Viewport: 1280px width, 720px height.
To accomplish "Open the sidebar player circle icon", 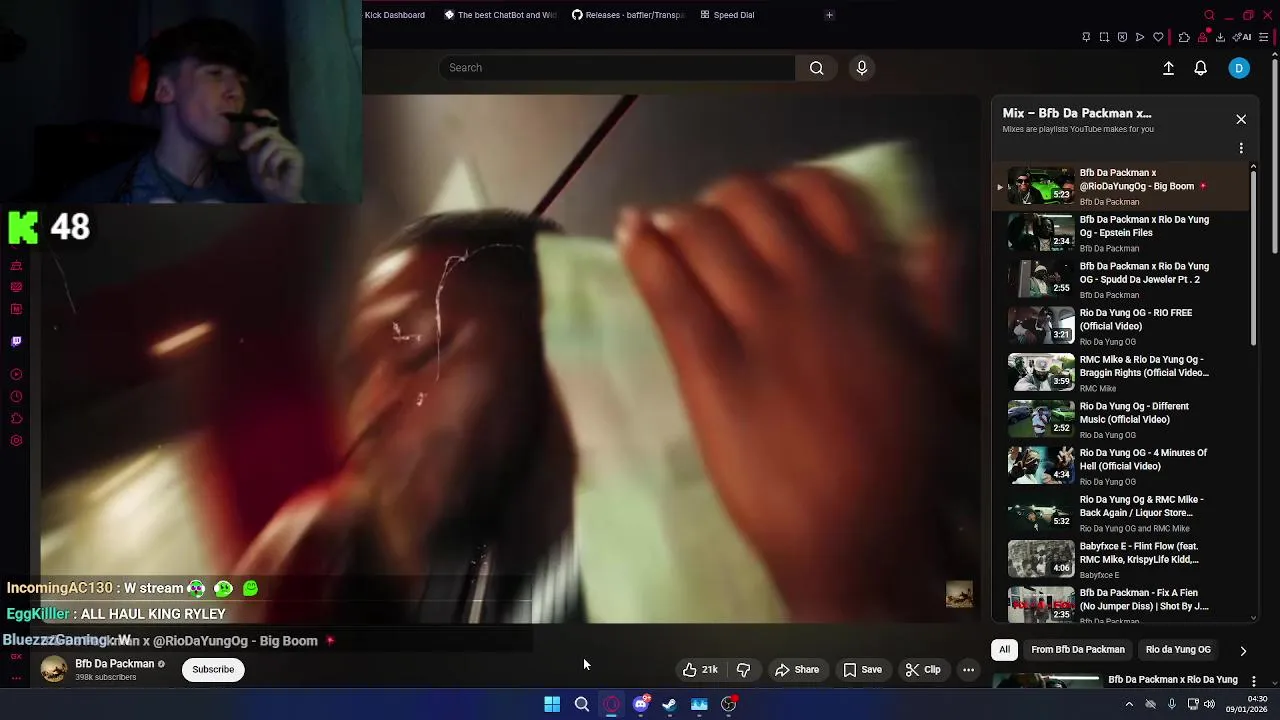I will [x=16, y=375].
